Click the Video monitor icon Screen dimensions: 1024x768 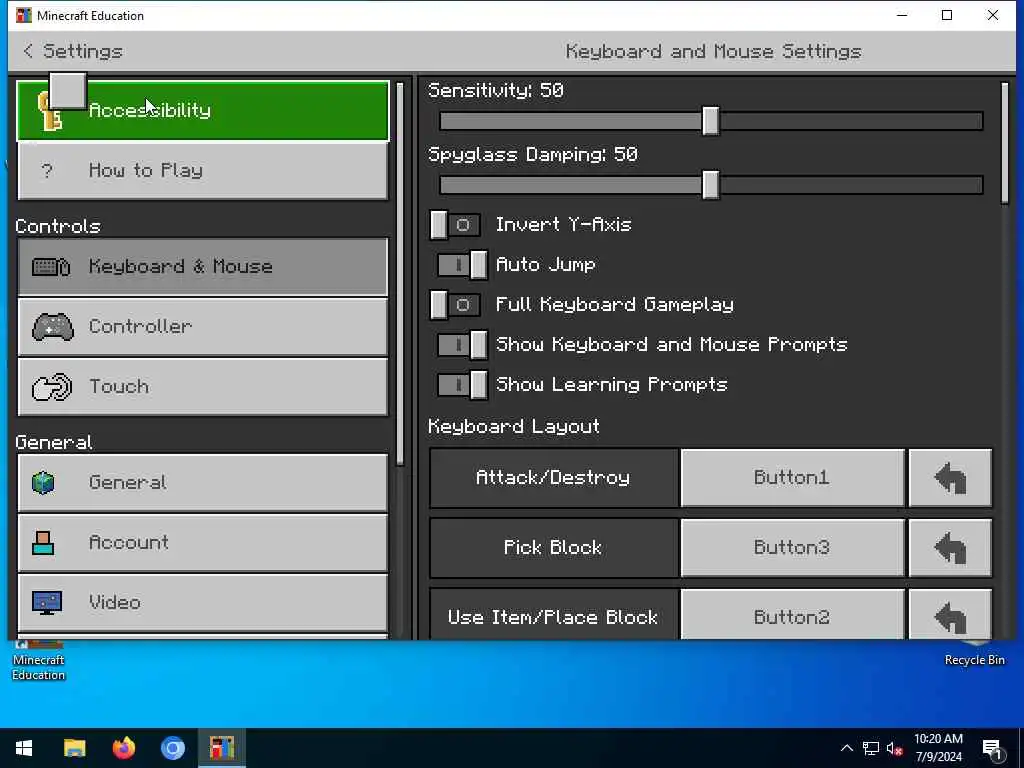point(46,603)
